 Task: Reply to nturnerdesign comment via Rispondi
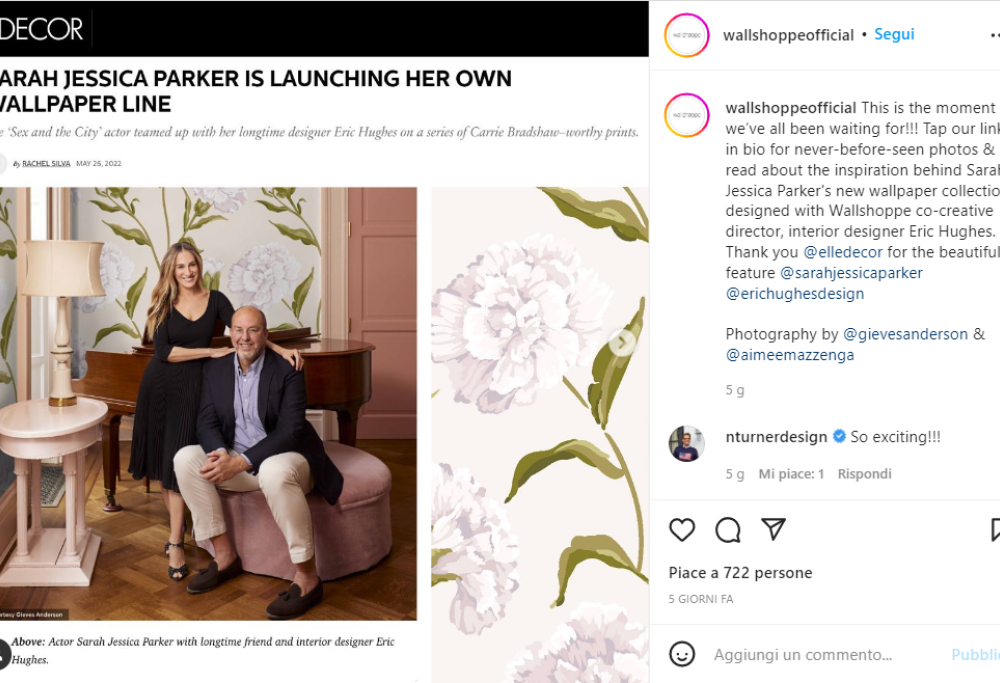tap(864, 474)
